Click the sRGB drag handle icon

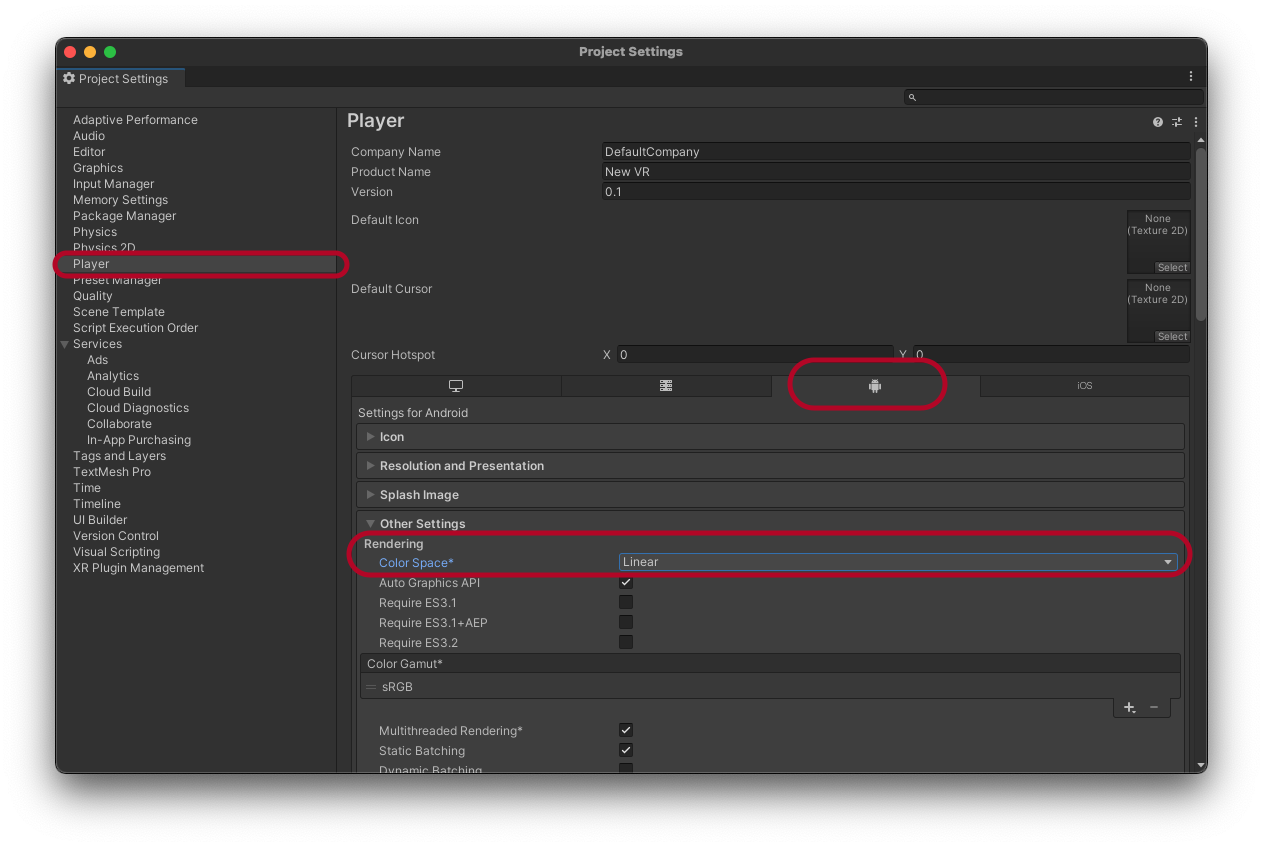click(371, 687)
